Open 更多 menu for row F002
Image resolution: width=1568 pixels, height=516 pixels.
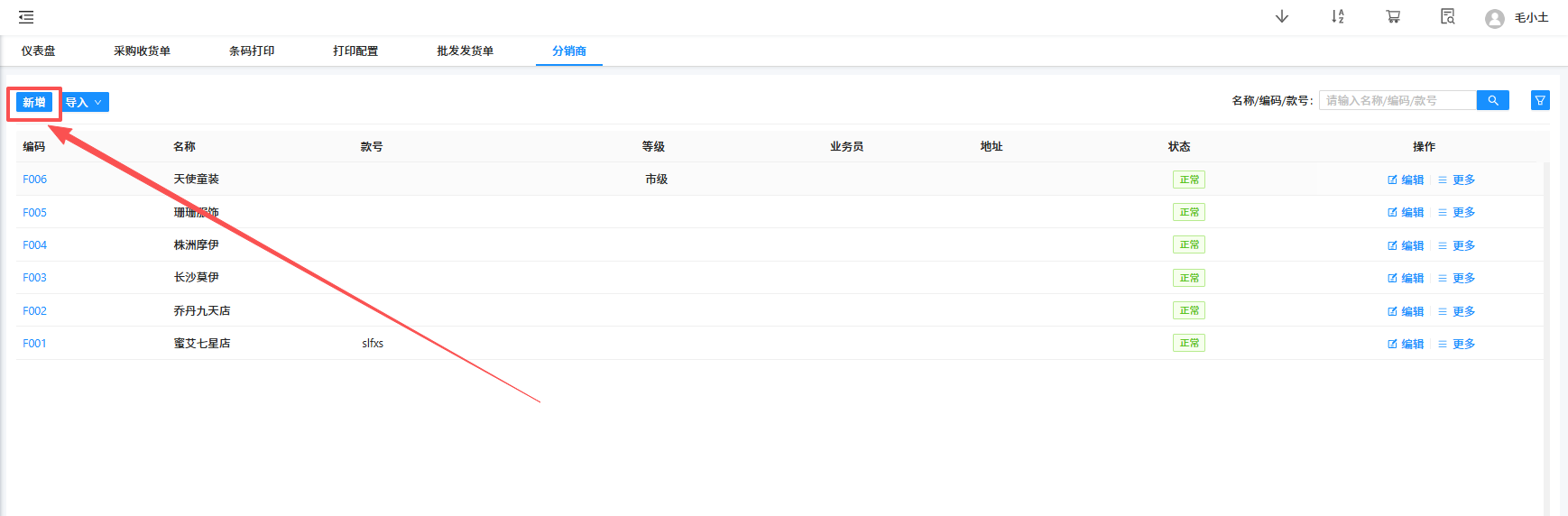1457,311
